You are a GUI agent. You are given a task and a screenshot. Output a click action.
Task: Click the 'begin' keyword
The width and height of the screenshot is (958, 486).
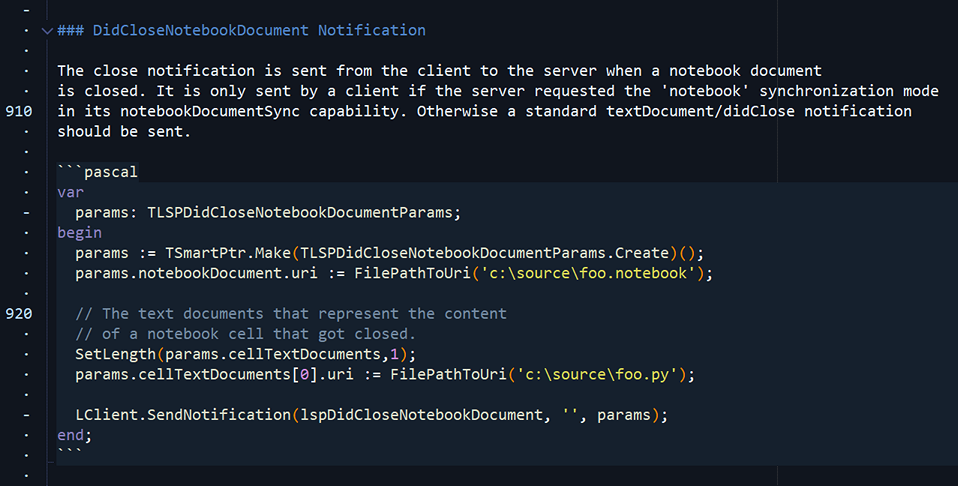click(79, 233)
